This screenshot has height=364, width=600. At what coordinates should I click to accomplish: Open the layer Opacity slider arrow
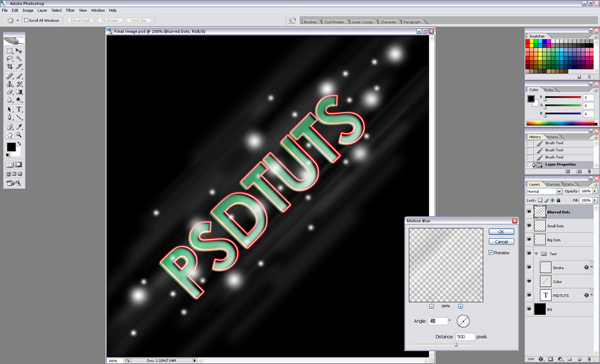(x=595, y=191)
